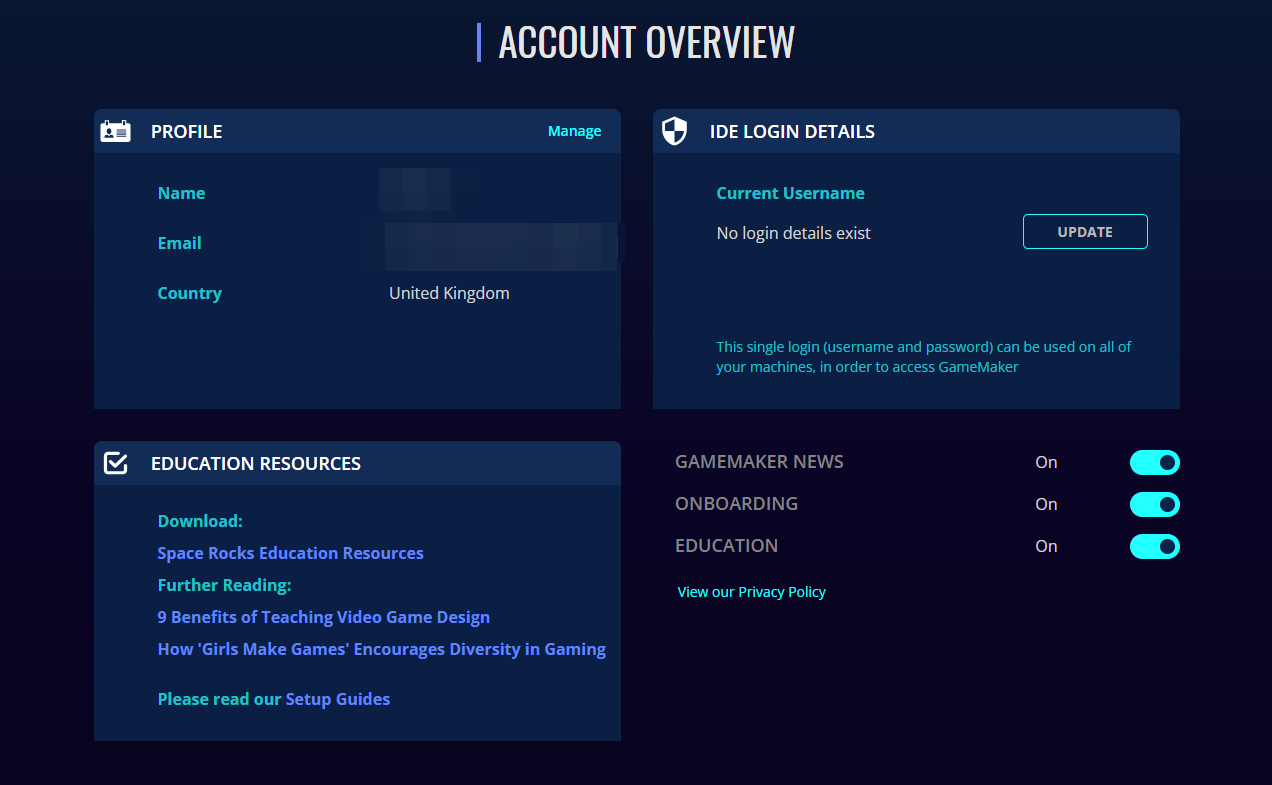Click the 'No login details exist' text
1272x785 pixels.
[x=793, y=233]
